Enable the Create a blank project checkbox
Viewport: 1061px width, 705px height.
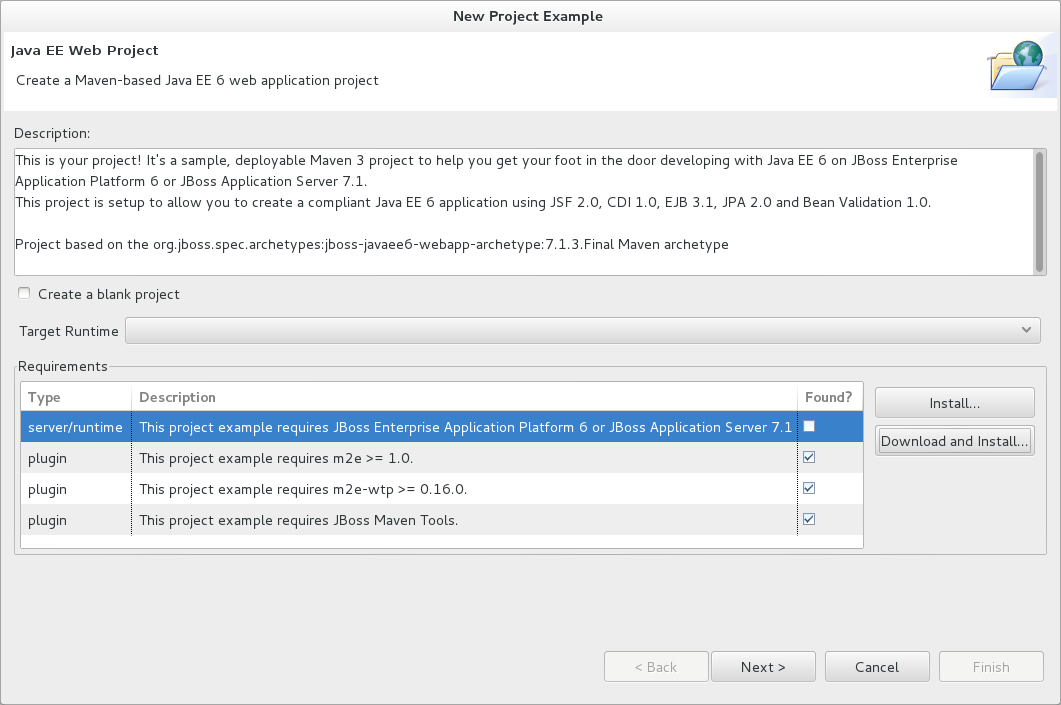pos(24,293)
